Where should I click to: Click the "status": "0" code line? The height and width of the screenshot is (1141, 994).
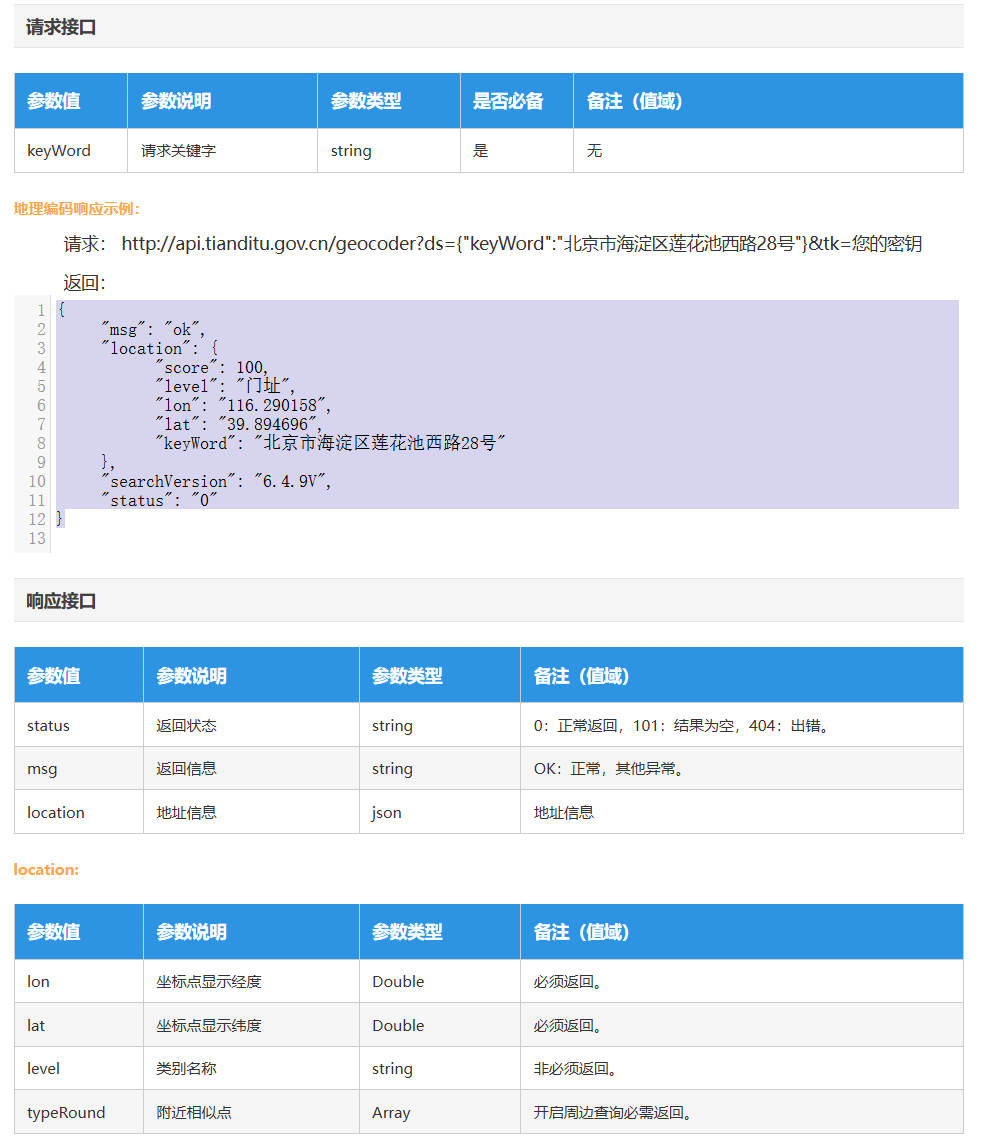(160, 500)
